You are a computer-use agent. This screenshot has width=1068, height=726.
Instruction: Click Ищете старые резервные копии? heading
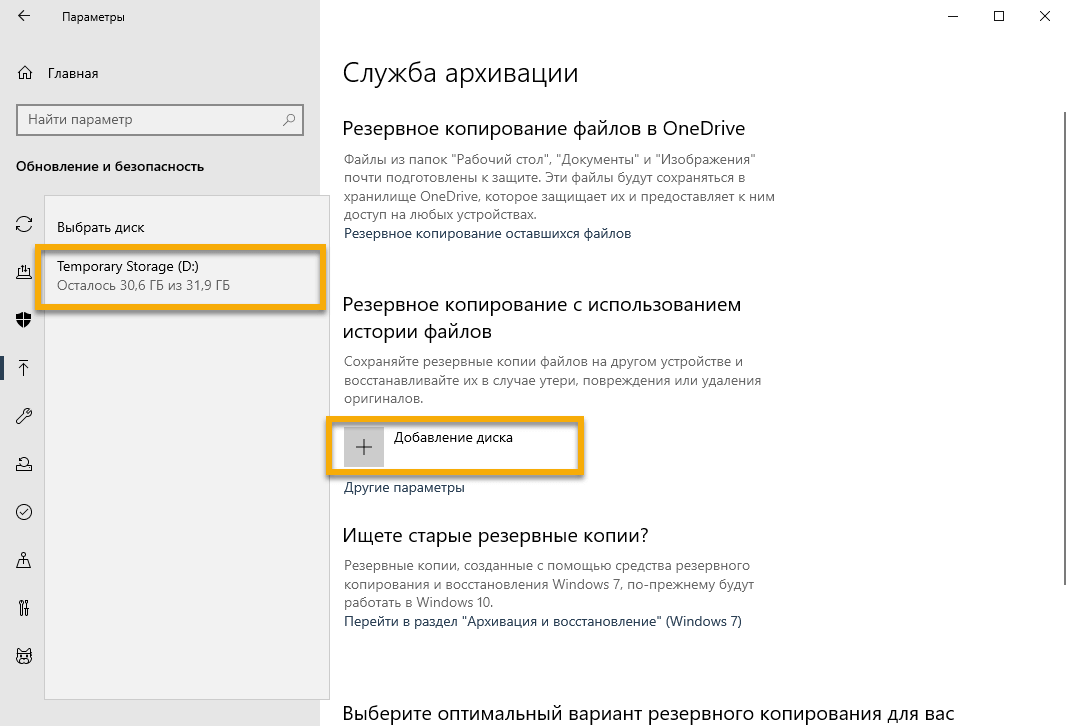click(x=495, y=535)
